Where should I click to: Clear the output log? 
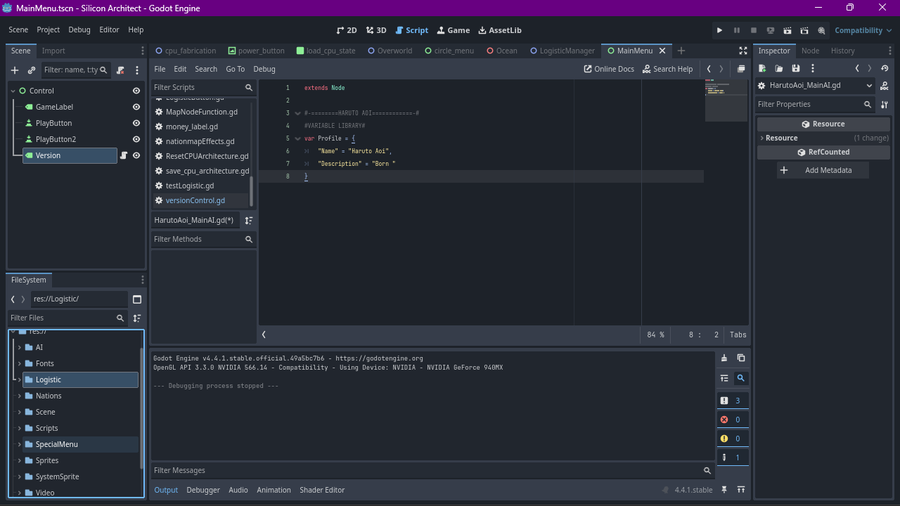[724, 358]
